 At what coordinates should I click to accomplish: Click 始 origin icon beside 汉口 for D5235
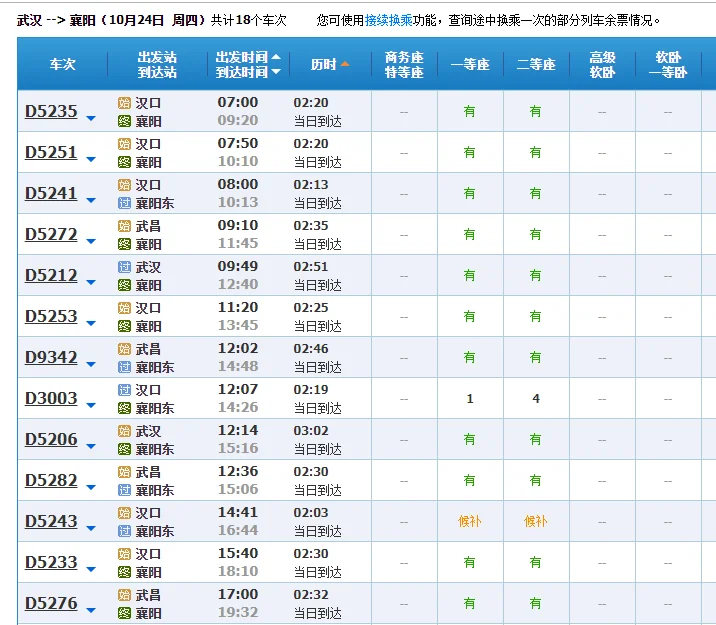coord(124,103)
